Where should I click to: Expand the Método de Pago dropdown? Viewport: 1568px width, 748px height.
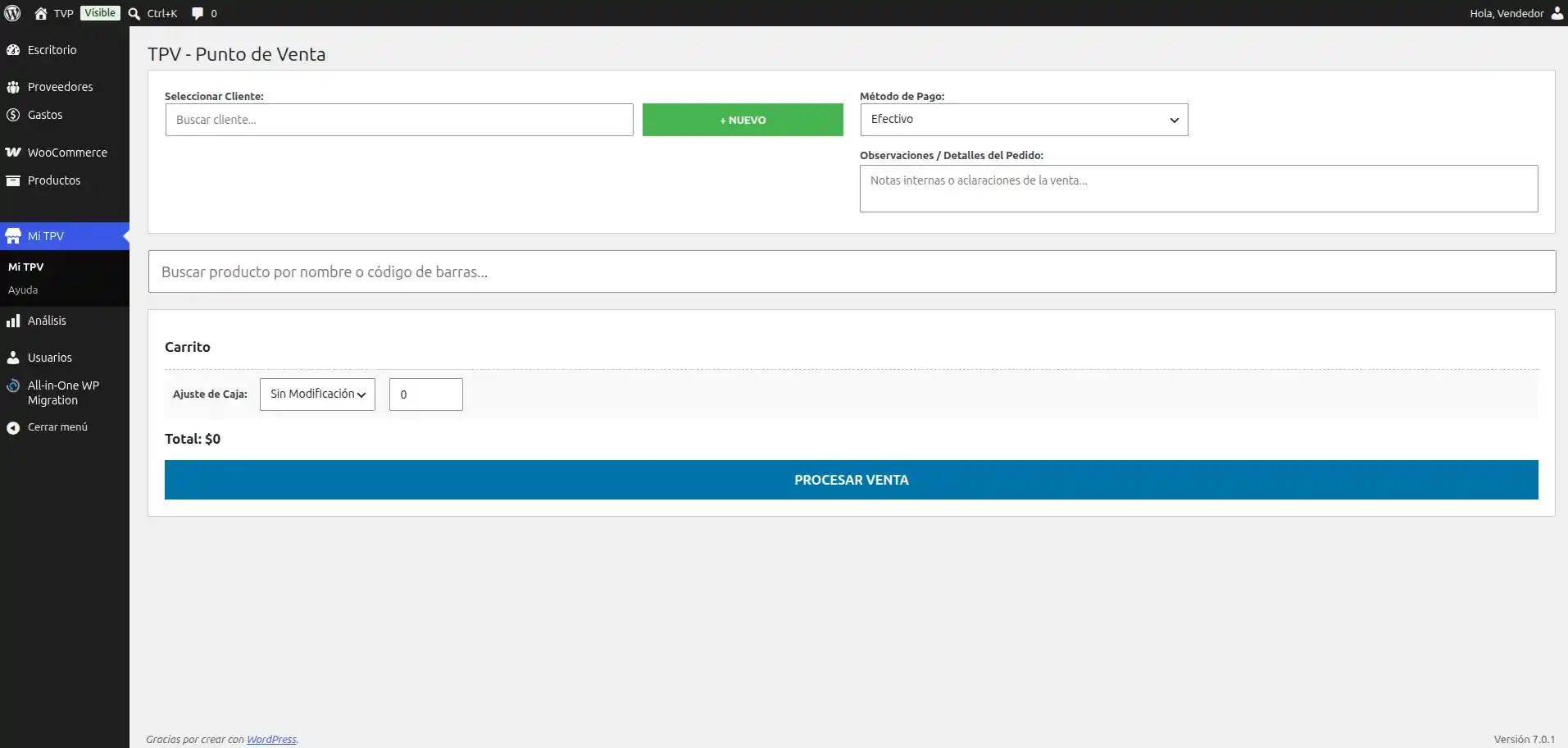[1024, 120]
